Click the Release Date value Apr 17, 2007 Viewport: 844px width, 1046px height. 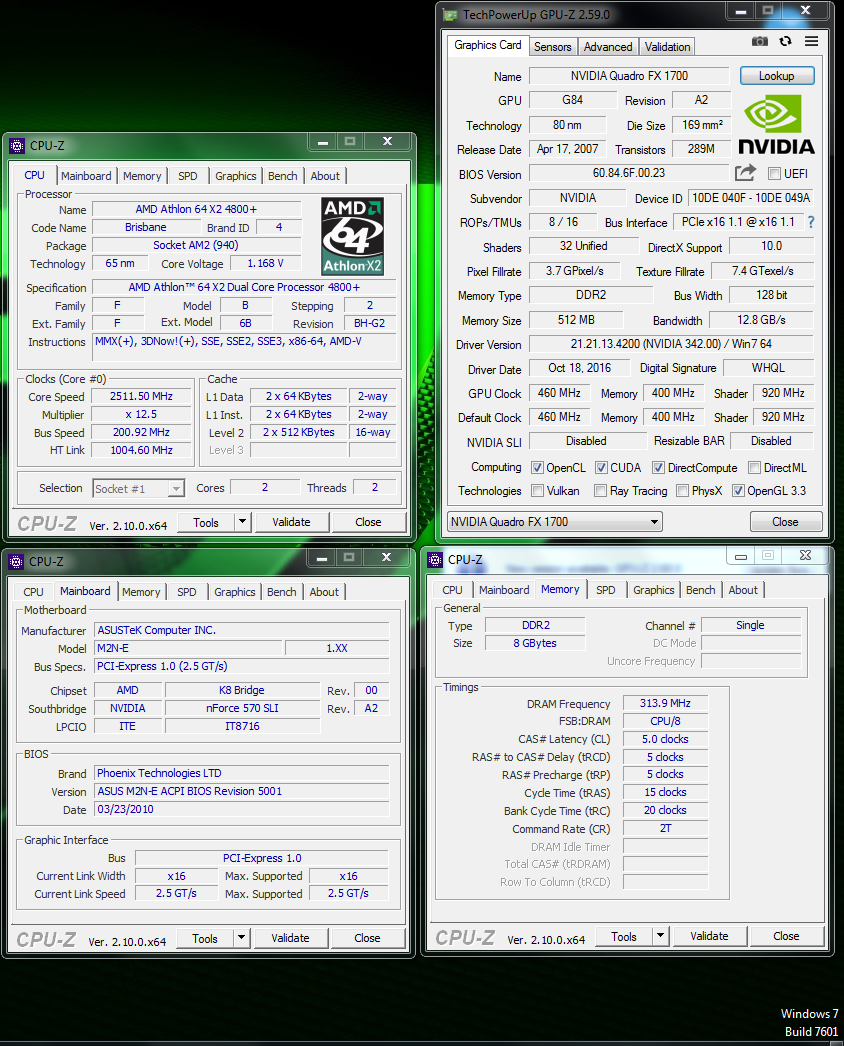pyautogui.click(x=568, y=149)
